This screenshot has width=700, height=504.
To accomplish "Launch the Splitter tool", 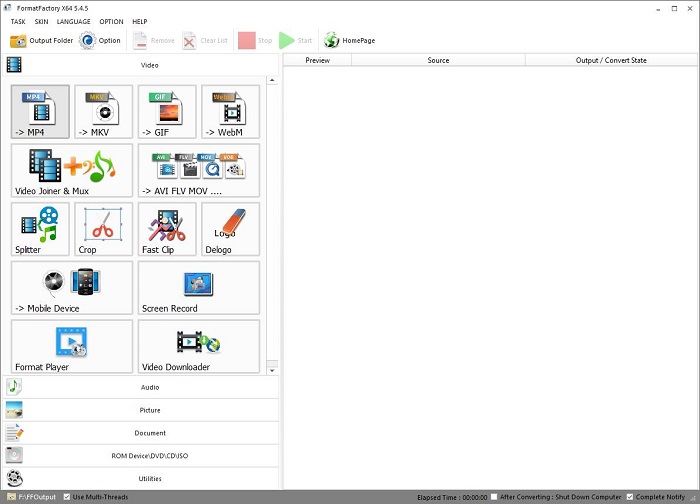I will pyautogui.click(x=40, y=229).
